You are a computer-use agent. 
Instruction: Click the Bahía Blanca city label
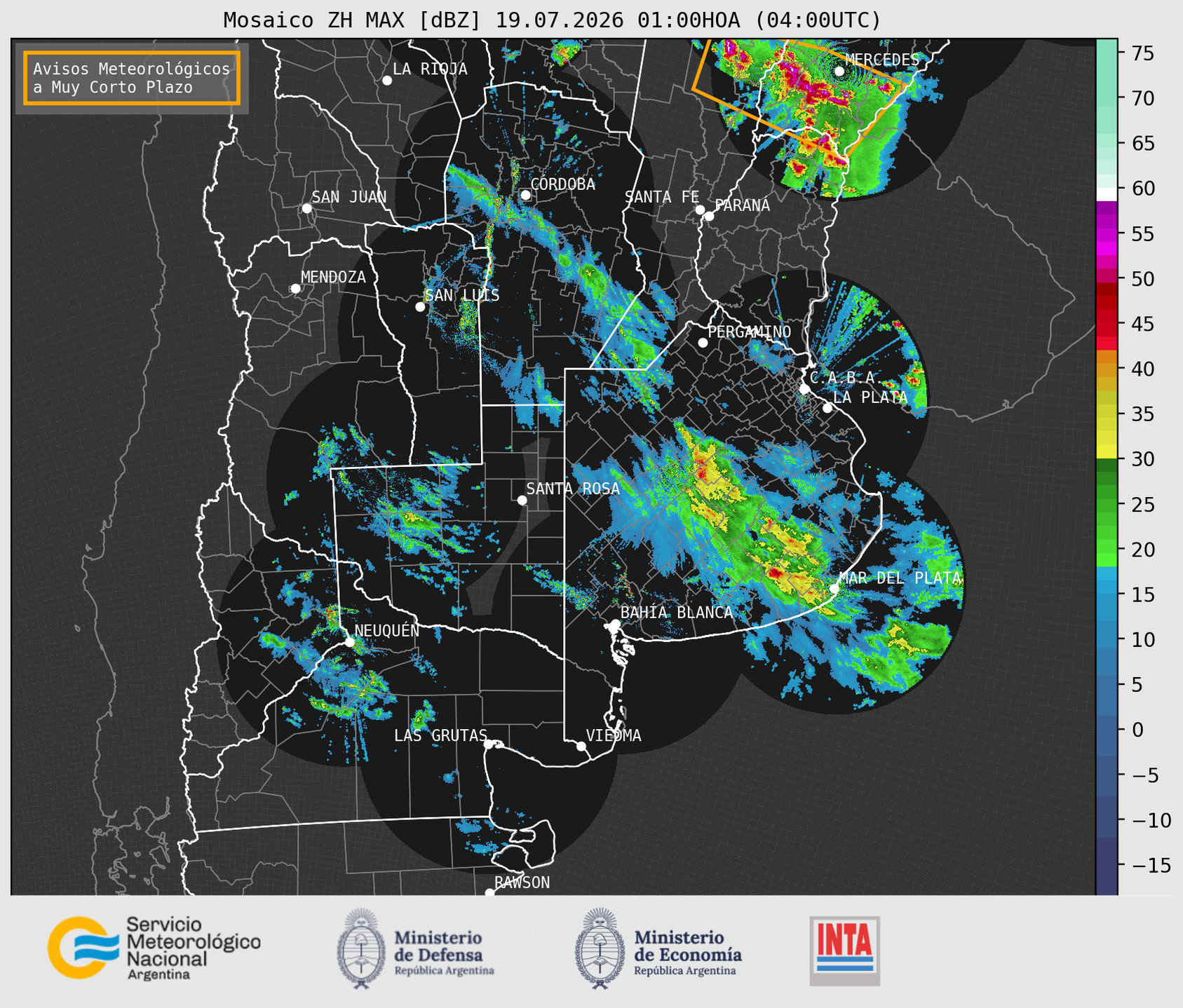pos(677,613)
